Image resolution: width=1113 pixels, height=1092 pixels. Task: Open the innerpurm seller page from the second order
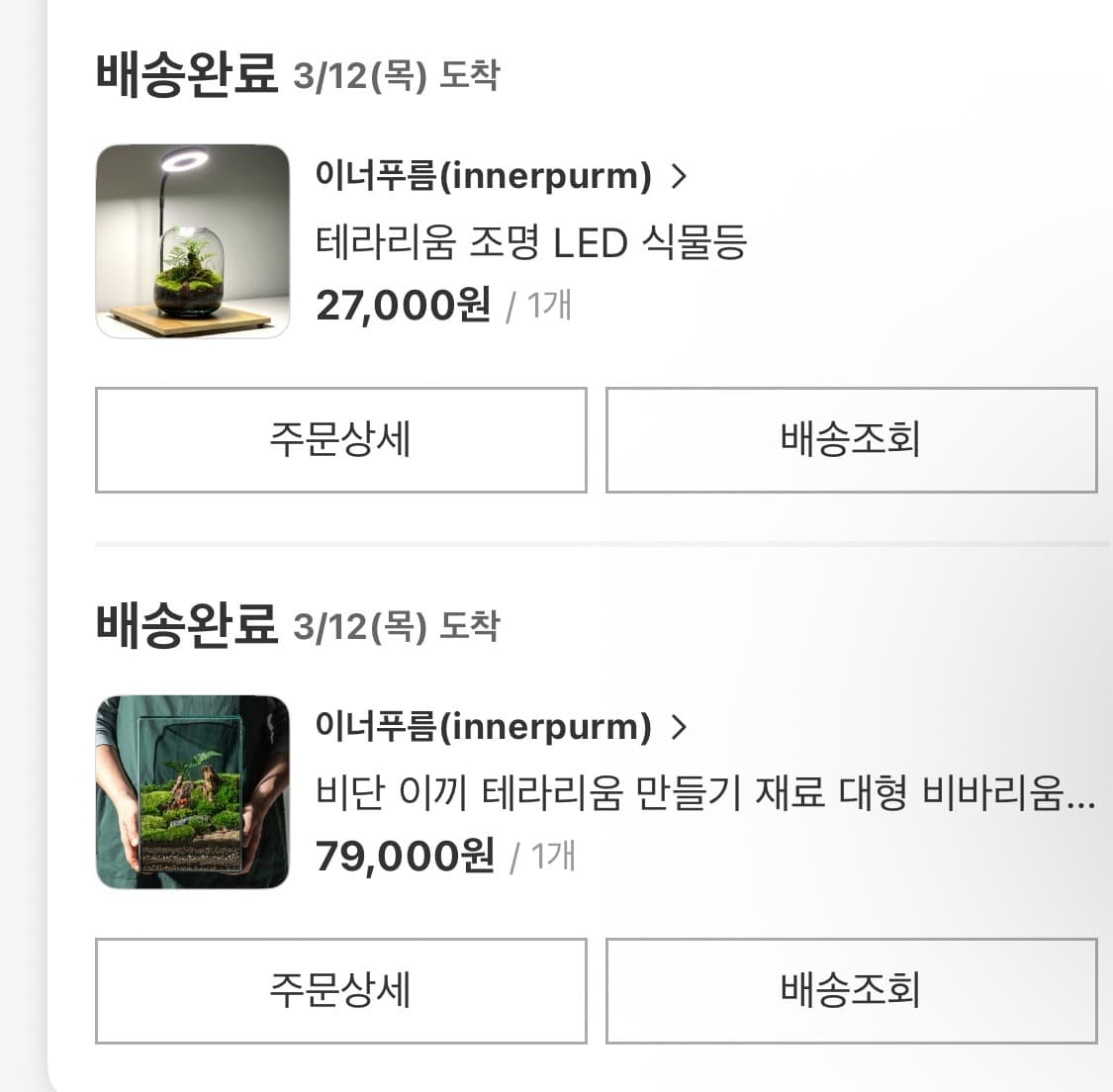[482, 727]
